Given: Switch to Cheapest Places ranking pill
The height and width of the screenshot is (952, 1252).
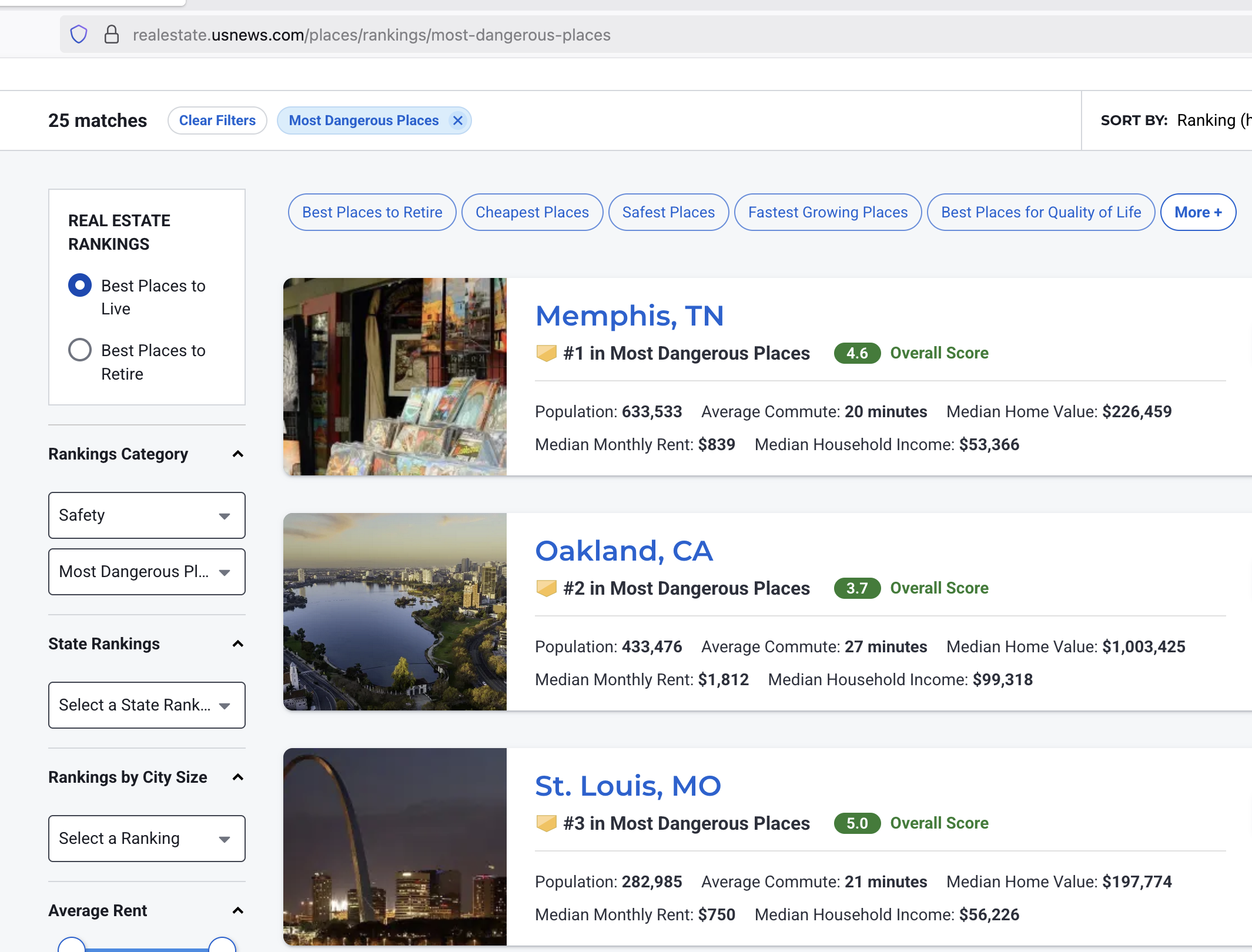Looking at the screenshot, I should tap(531, 212).
